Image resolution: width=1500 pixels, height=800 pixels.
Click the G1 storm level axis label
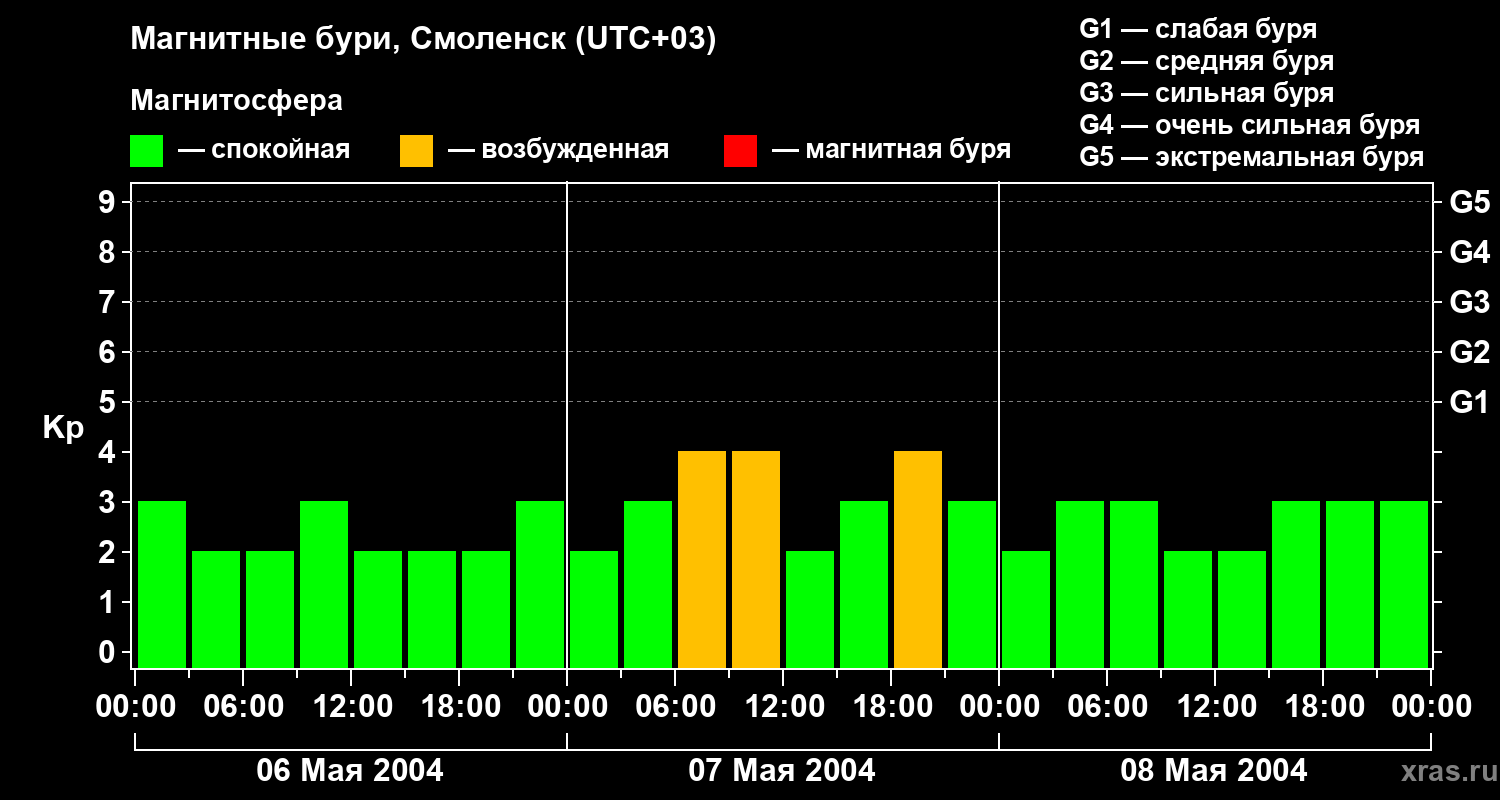click(x=1469, y=402)
